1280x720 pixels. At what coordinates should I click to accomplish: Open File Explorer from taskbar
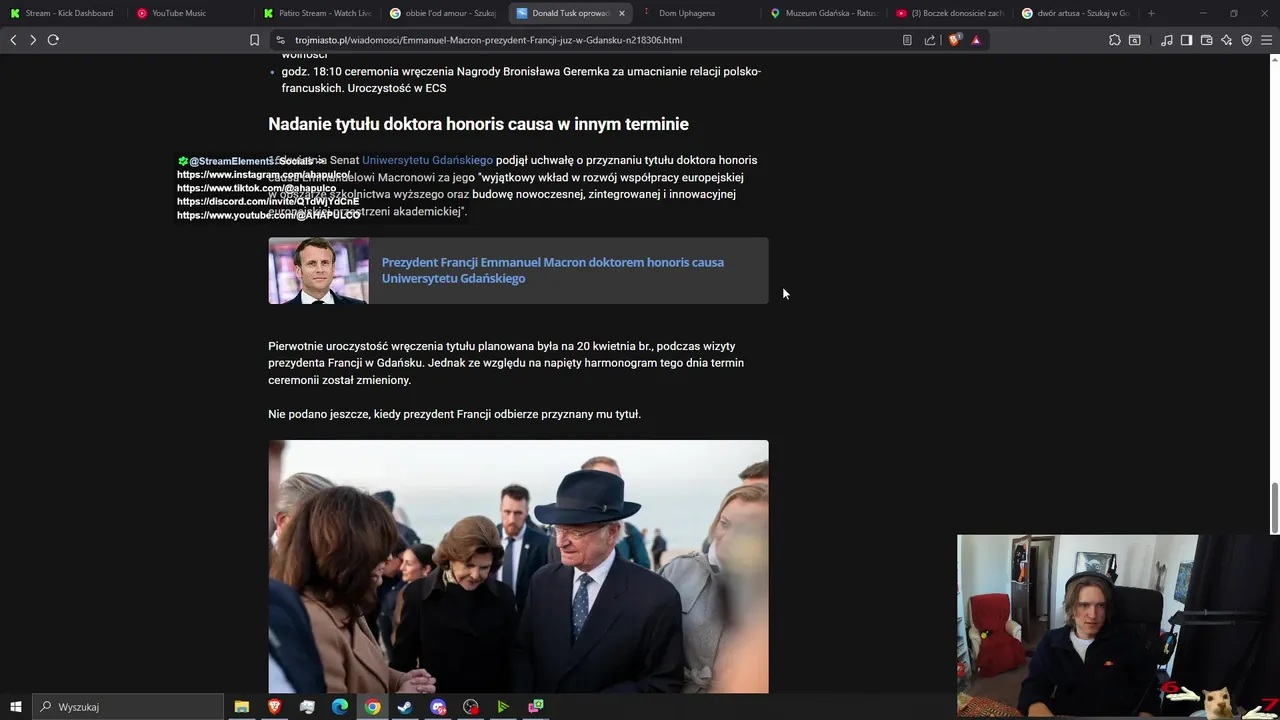241,707
